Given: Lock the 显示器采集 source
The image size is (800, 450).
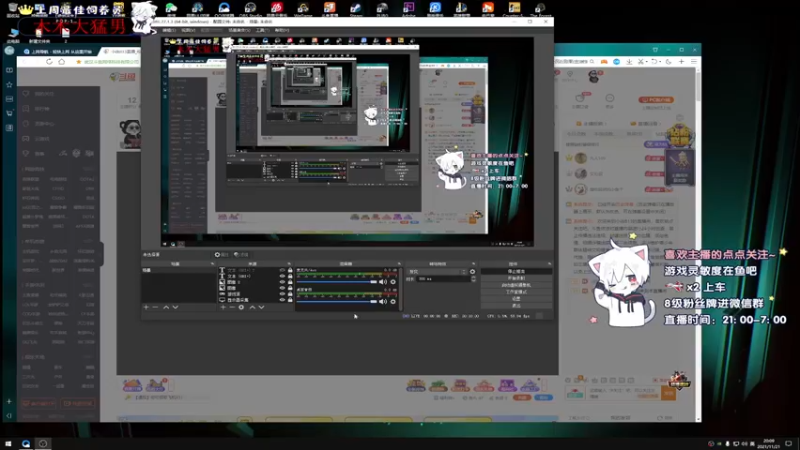Looking at the screenshot, I should 290,300.
